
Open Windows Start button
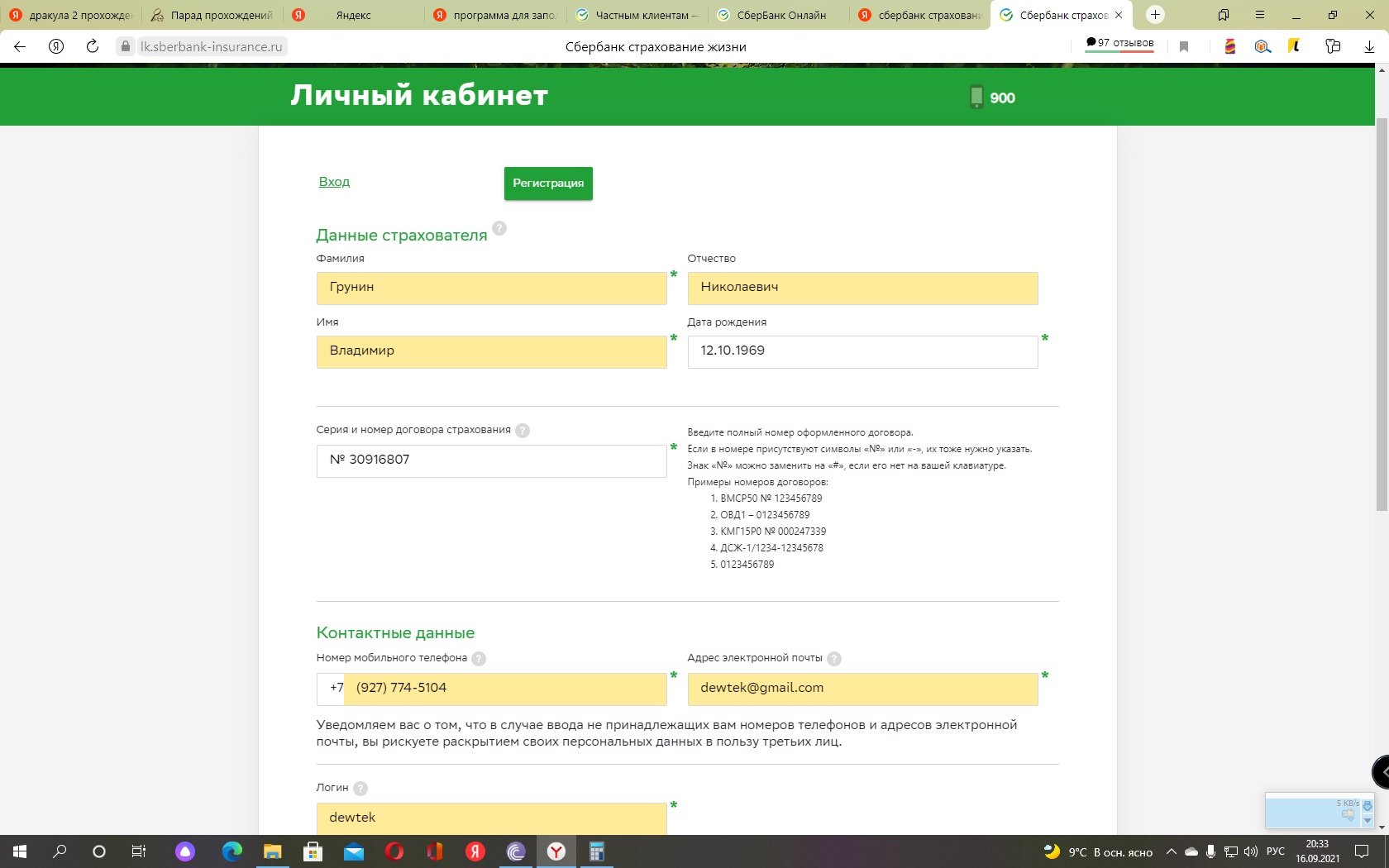(20, 851)
